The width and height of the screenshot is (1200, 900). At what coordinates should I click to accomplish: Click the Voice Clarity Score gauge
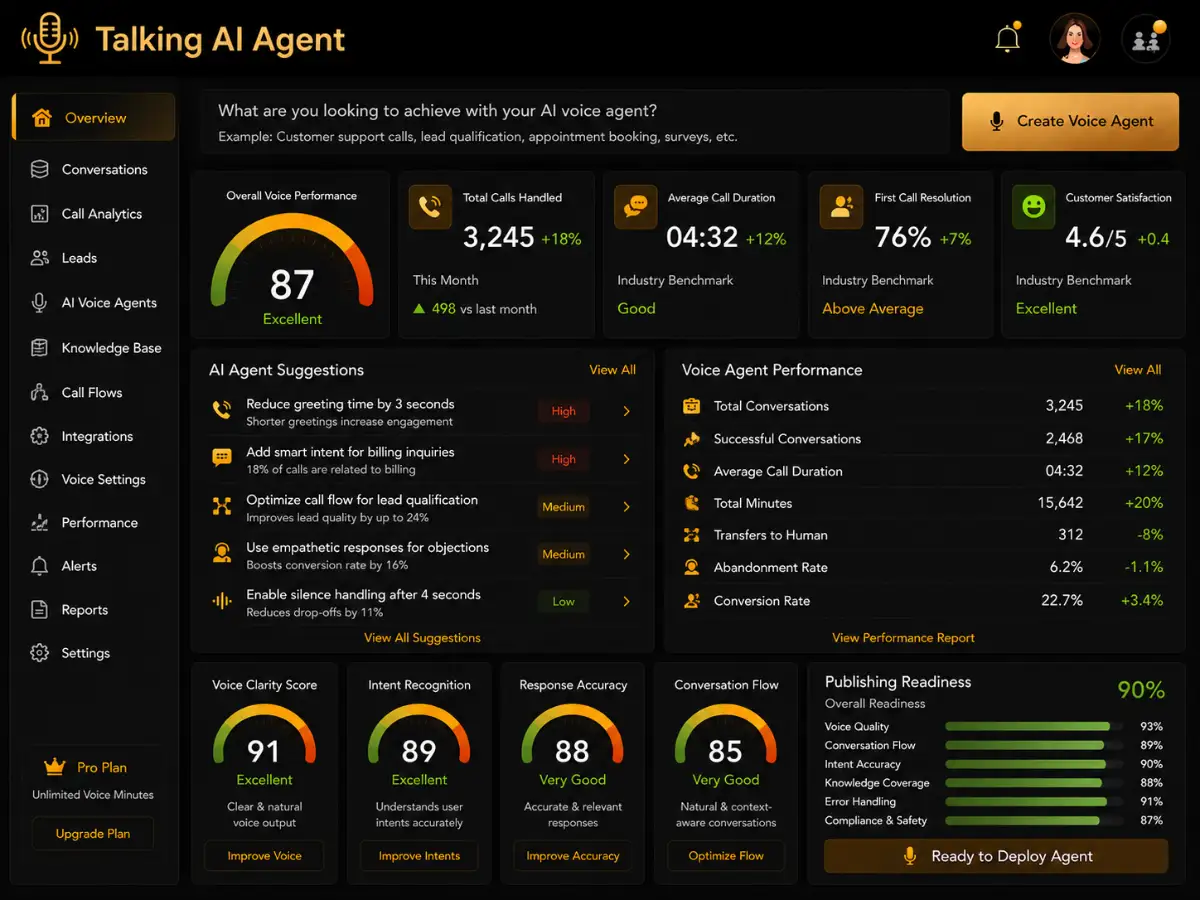(264, 735)
